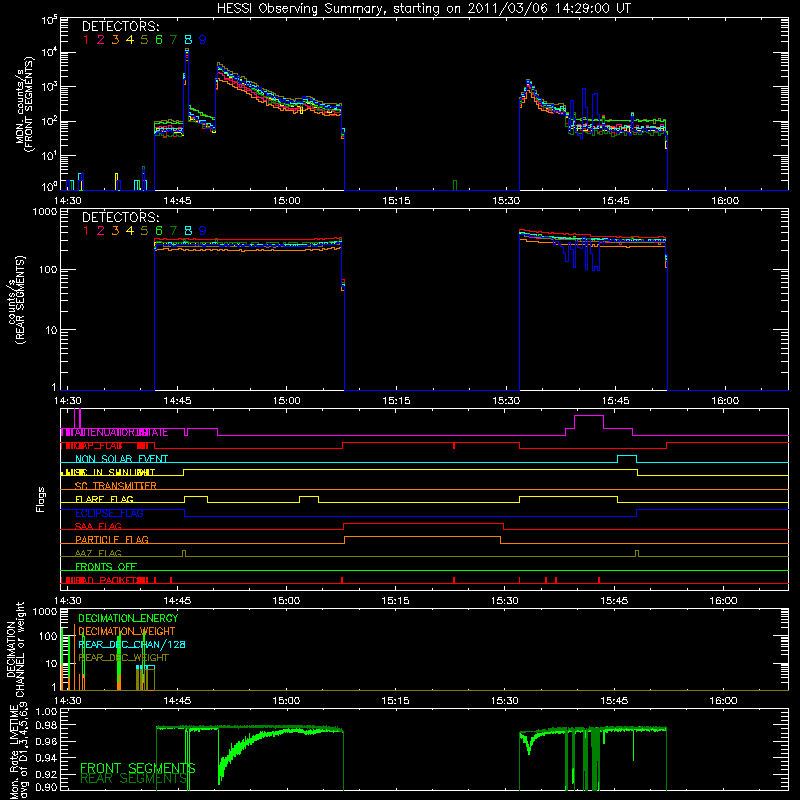Click the DECIMATION_WEIGHT legend entry
Viewport: 800px width, 800px height.
(x=127, y=631)
